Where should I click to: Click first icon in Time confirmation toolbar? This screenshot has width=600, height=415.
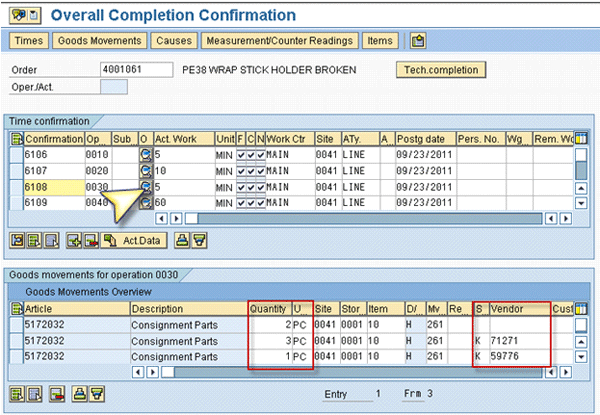point(17,241)
